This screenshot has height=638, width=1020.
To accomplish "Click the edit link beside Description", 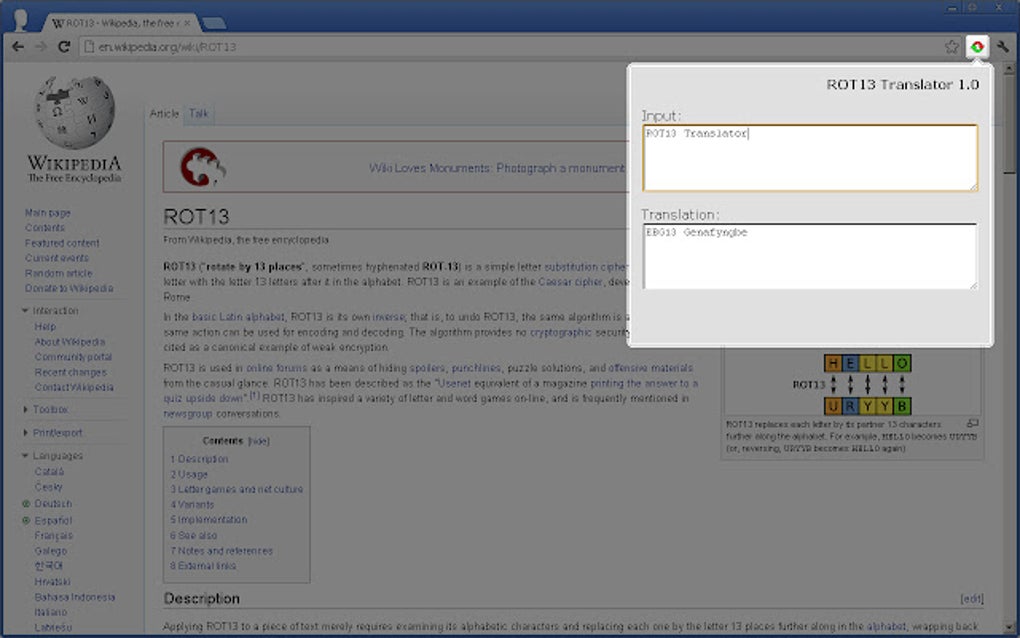I will coord(970,597).
